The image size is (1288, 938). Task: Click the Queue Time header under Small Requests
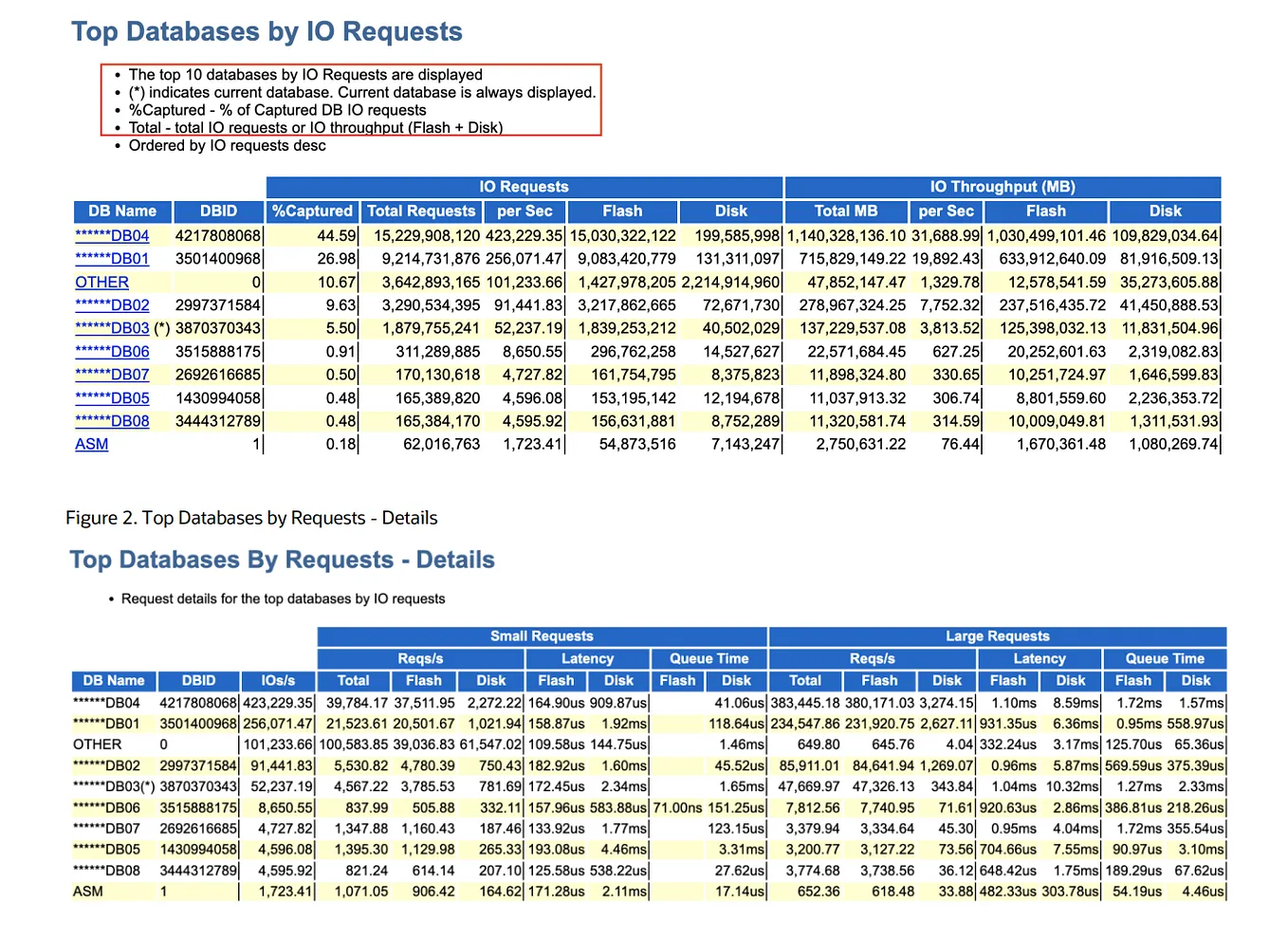point(707,658)
